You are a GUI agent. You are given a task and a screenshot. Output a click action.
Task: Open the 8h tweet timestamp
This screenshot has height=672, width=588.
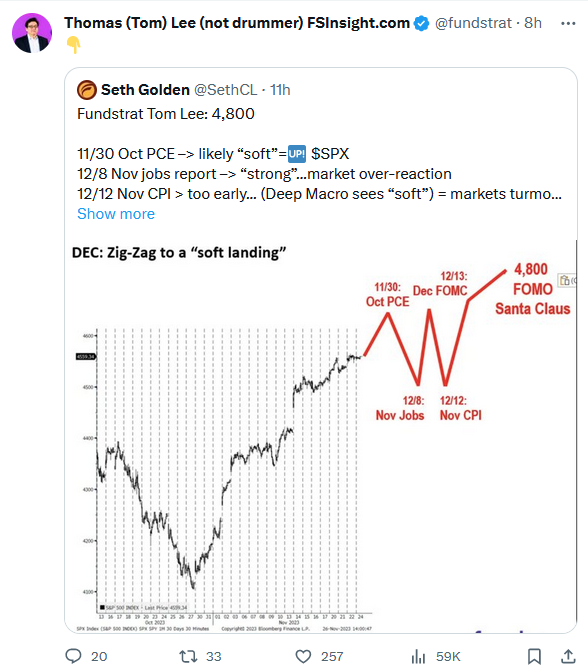point(533,23)
